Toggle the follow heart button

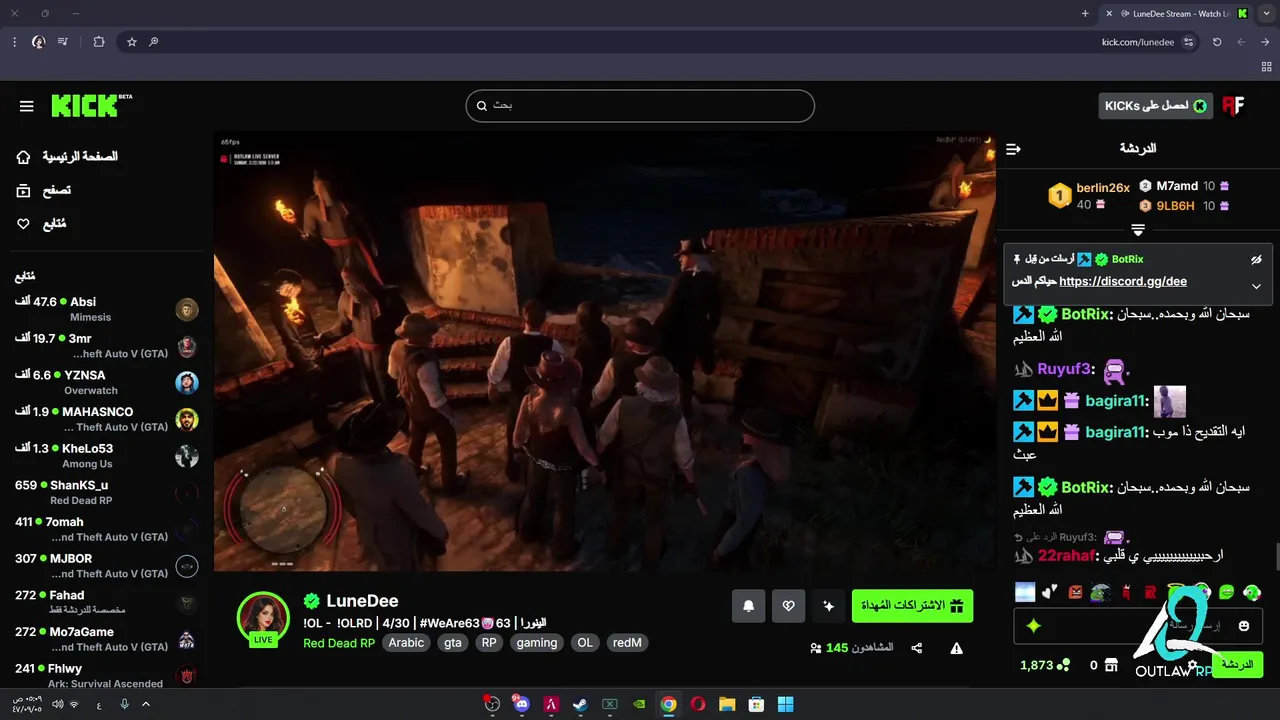click(x=788, y=606)
